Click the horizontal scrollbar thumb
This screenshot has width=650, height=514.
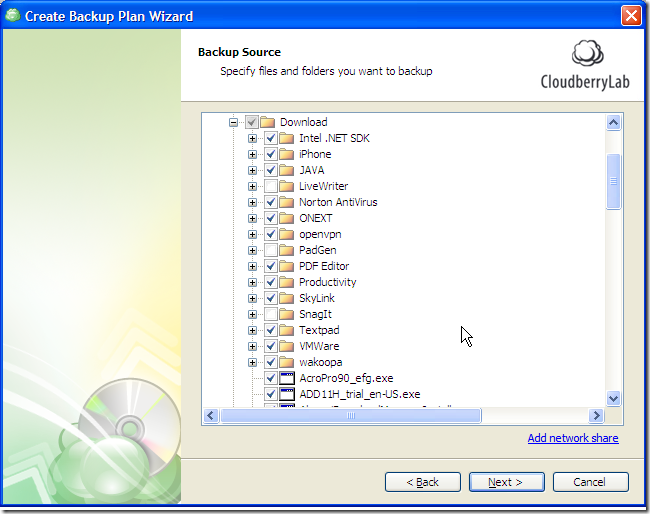pyautogui.click(x=351, y=415)
